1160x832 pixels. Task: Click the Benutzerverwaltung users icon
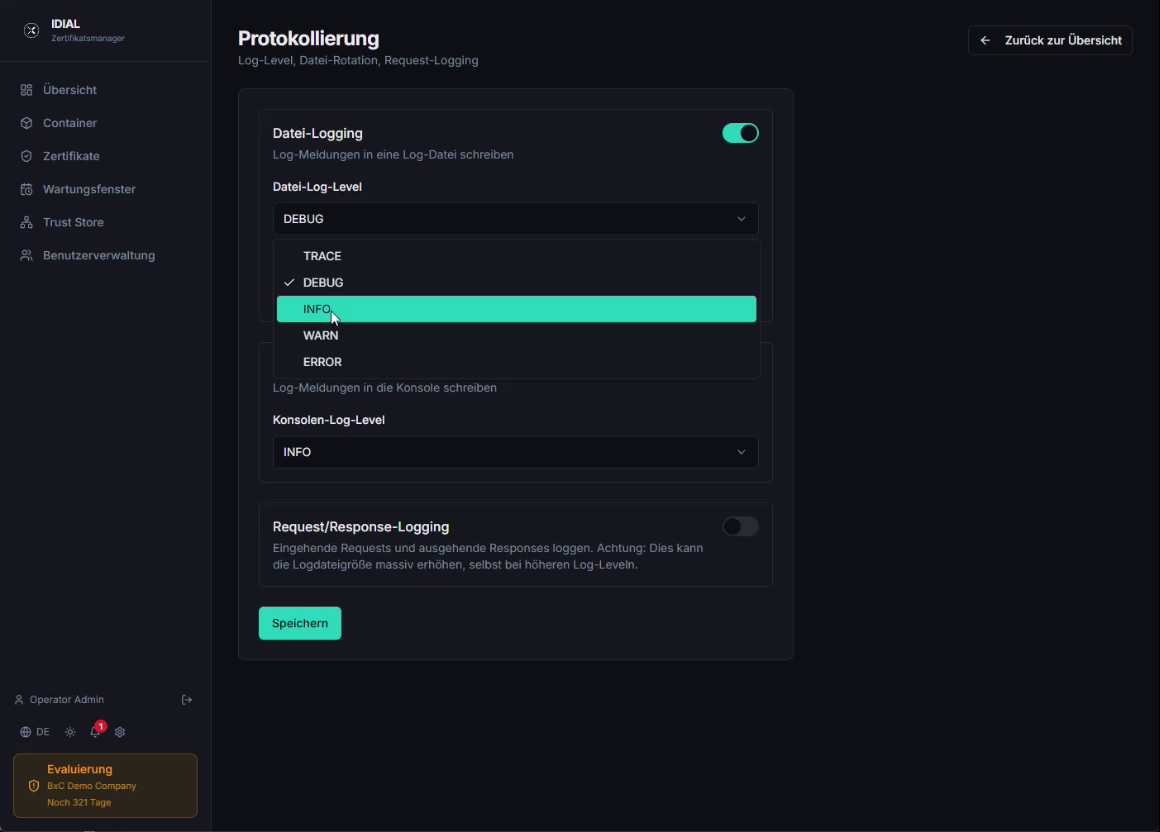[27, 255]
